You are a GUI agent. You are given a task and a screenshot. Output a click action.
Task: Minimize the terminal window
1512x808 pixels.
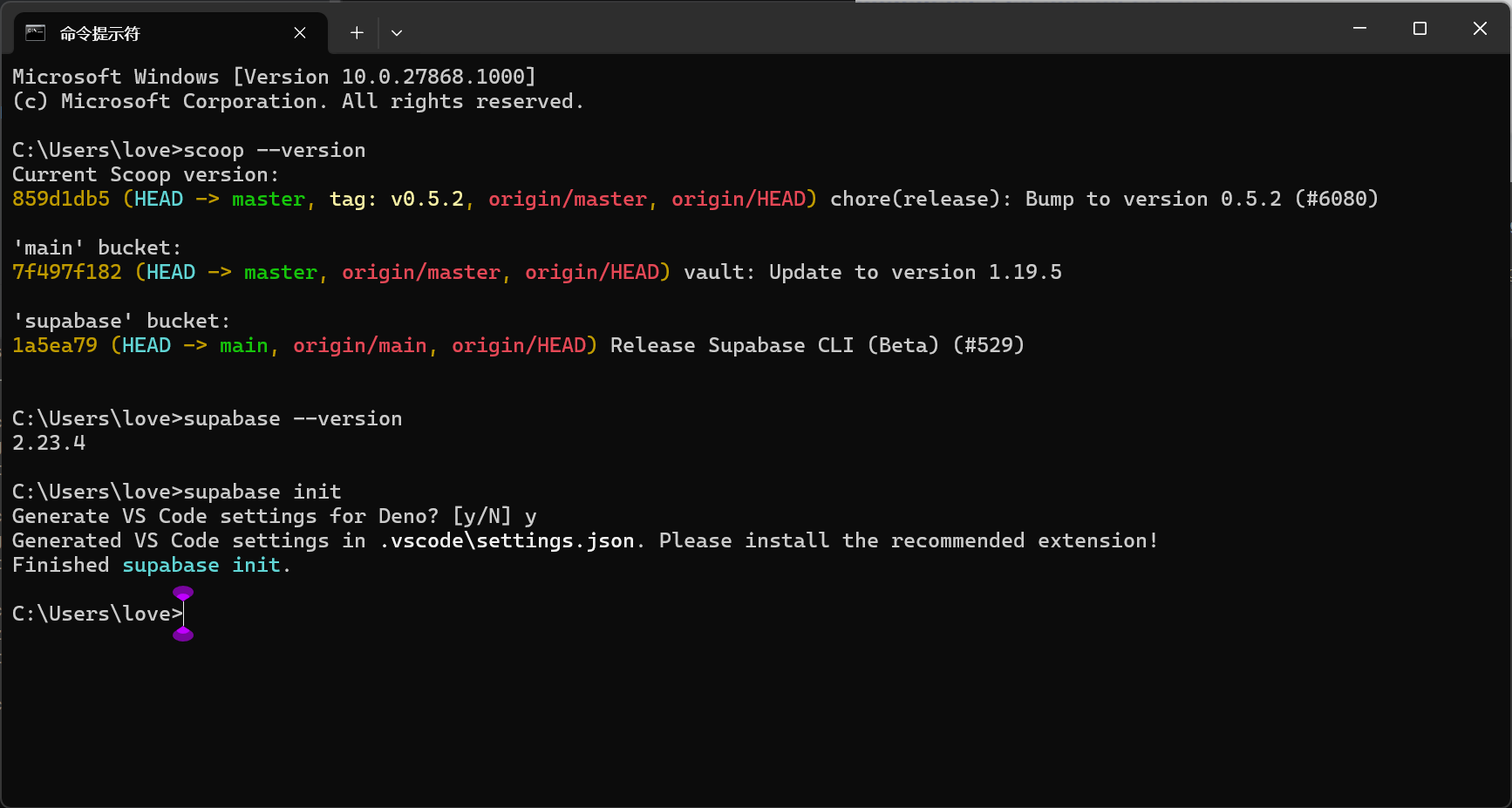point(1359,28)
